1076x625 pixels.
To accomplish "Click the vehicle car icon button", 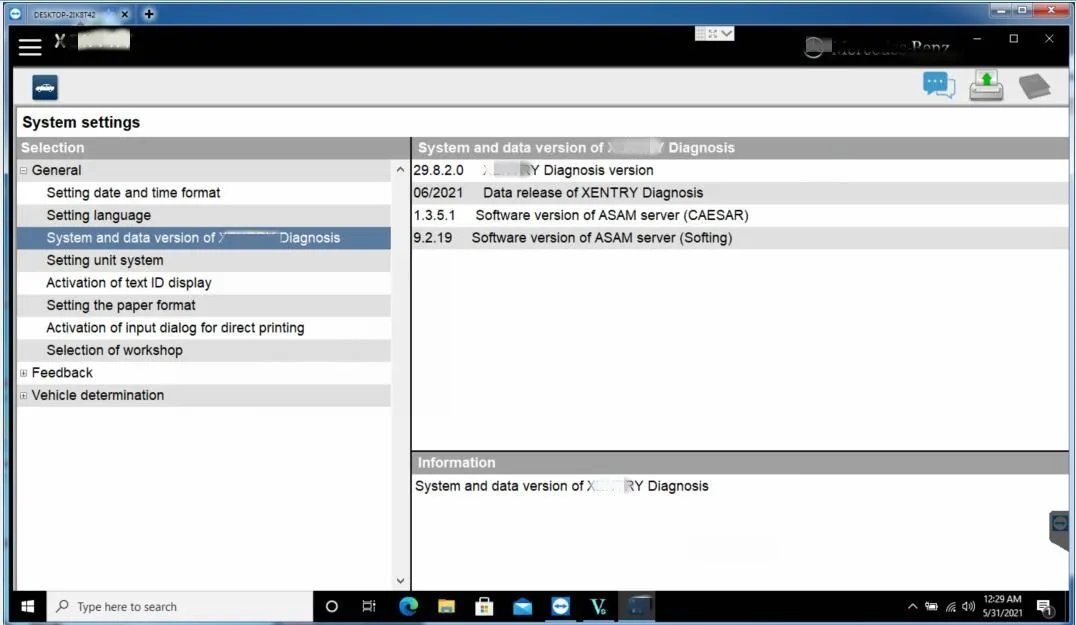I will point(45,88).
